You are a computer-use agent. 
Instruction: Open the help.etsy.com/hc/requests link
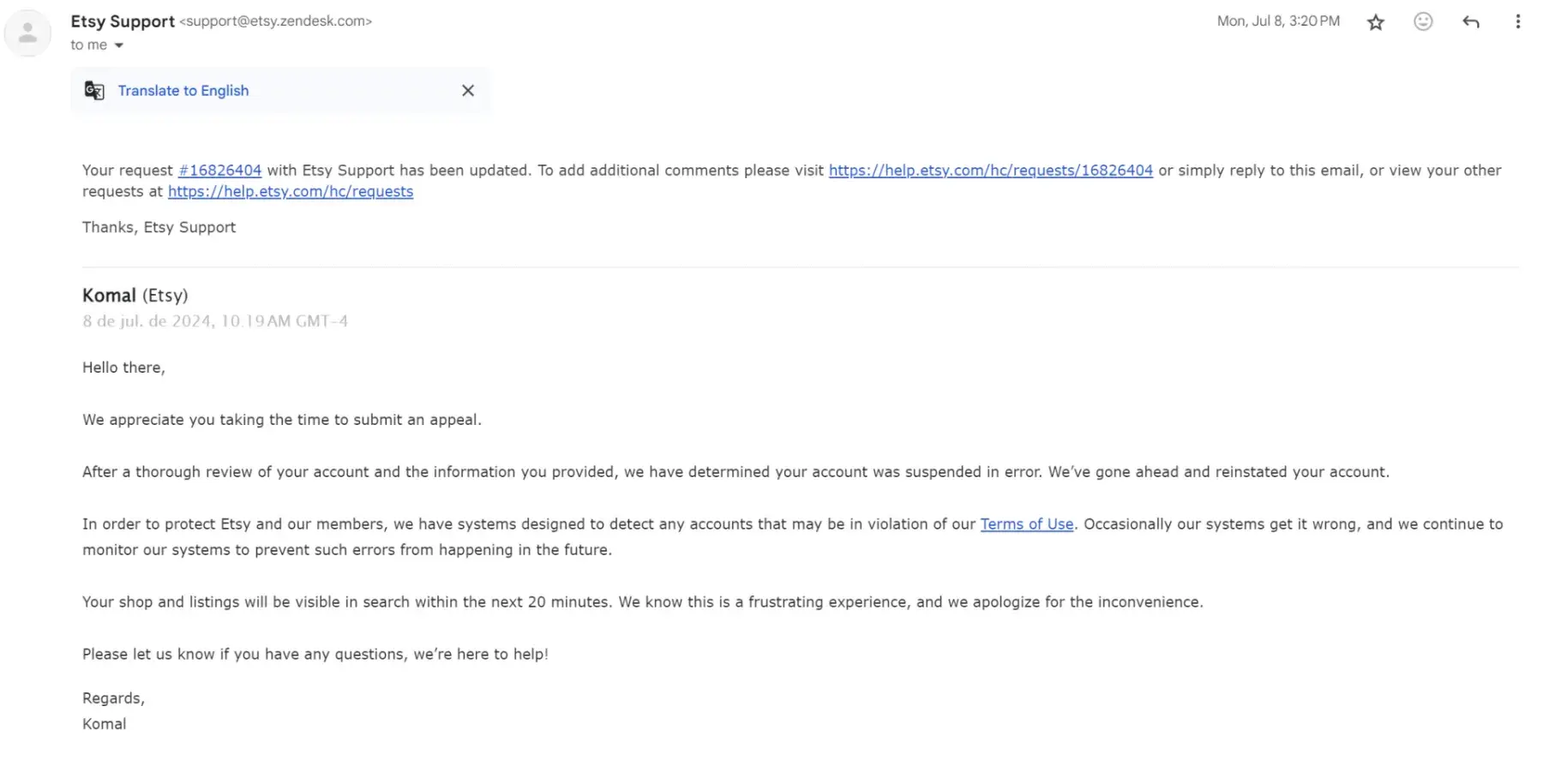pos(290,192)
